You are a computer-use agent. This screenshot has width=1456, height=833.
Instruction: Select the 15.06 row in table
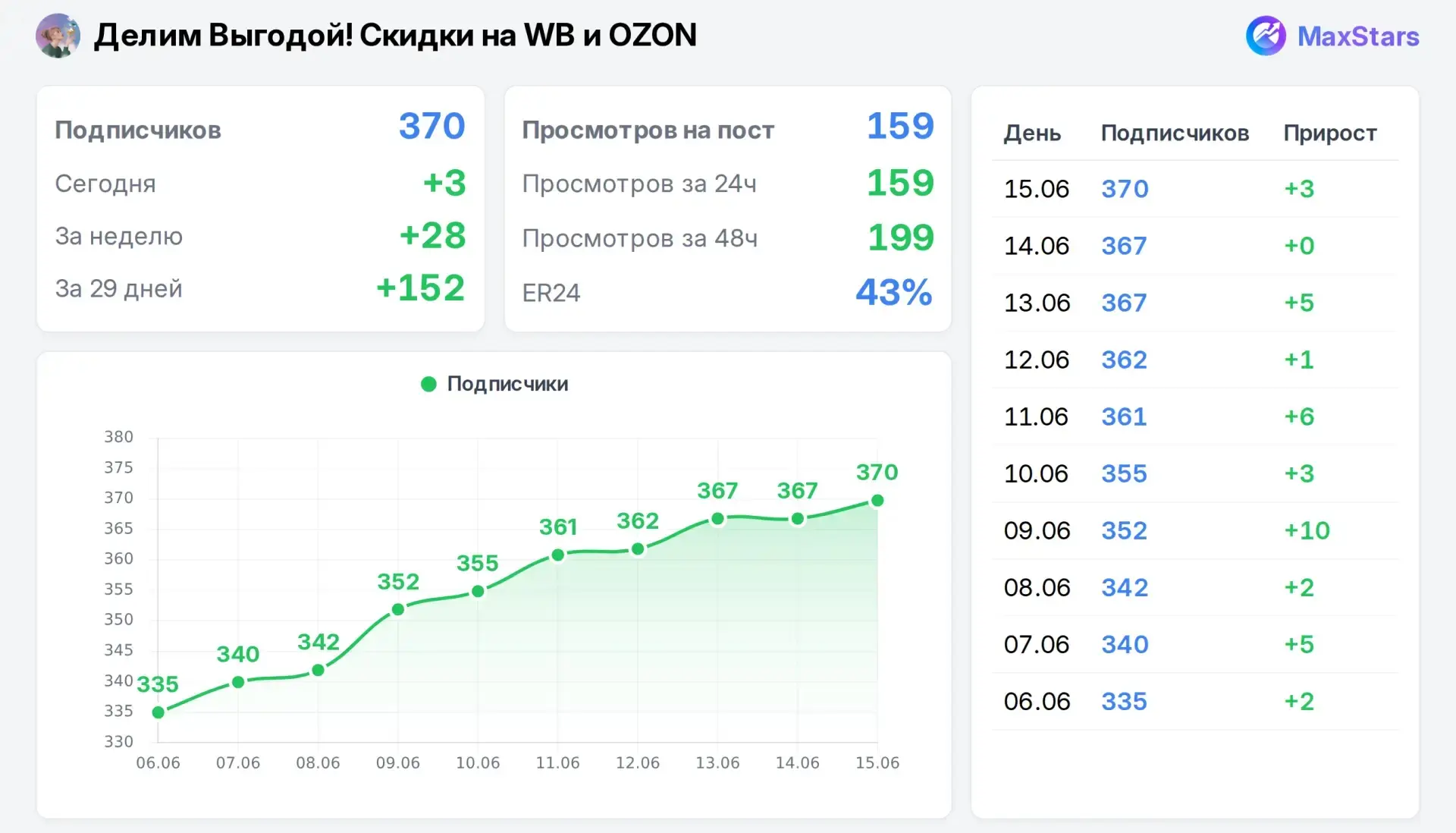(x=1195, y=189)
